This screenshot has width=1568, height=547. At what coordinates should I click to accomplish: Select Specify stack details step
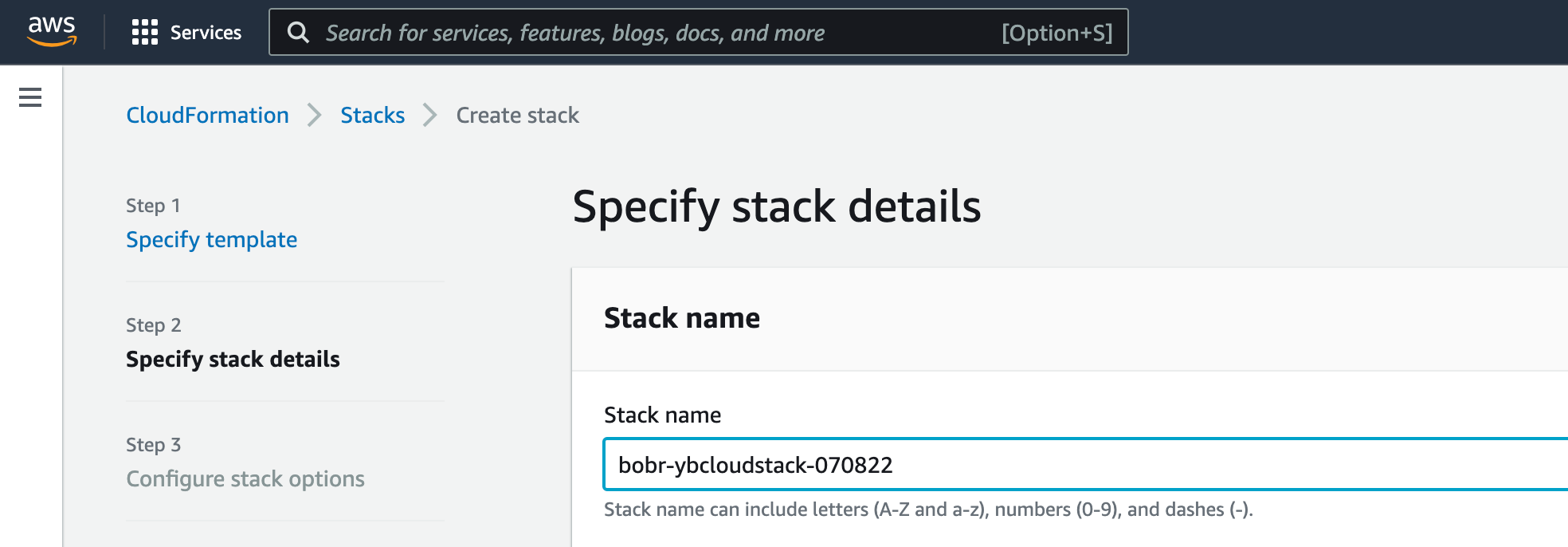[233, 359]
